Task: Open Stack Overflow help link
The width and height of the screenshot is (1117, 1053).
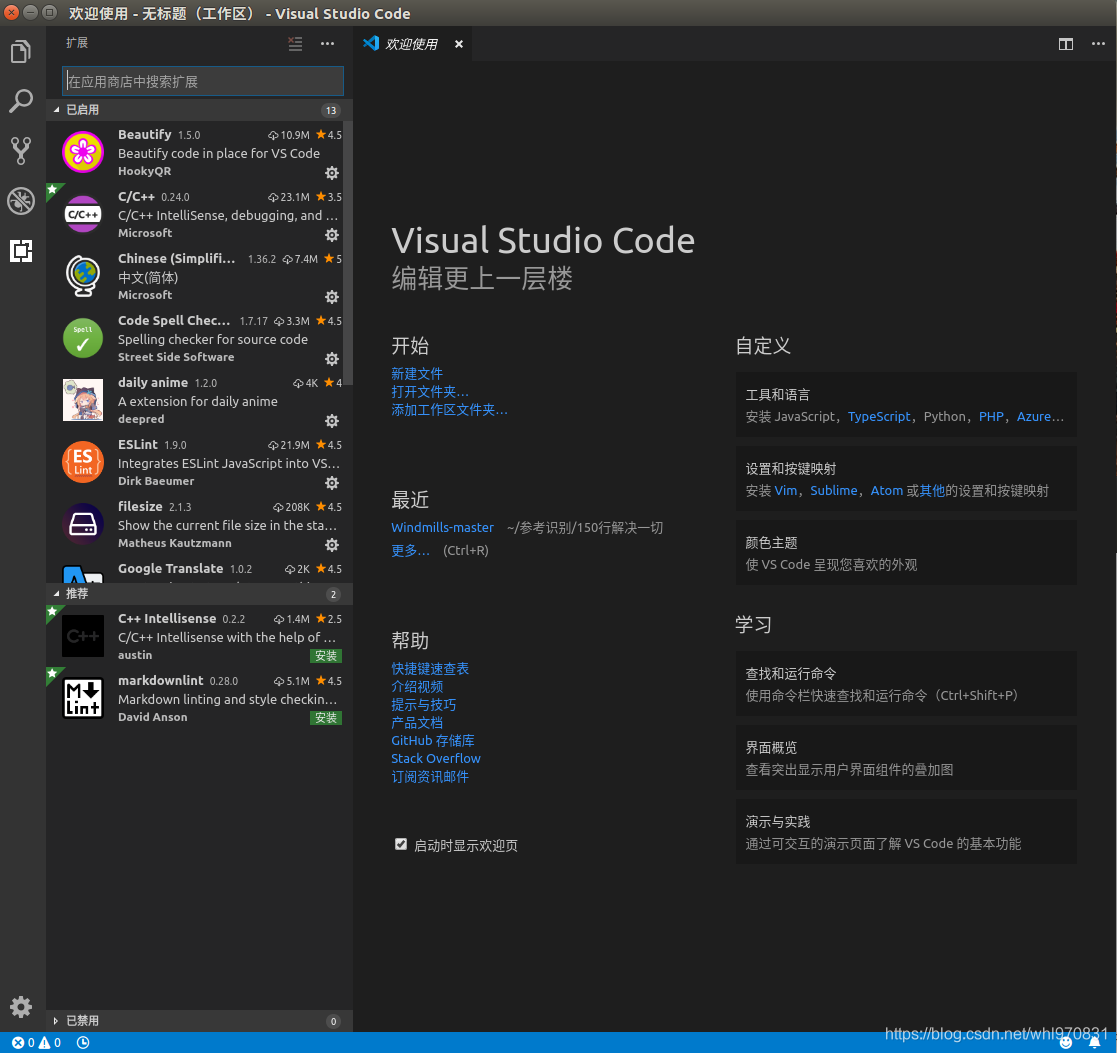Action: coord(435,758)
